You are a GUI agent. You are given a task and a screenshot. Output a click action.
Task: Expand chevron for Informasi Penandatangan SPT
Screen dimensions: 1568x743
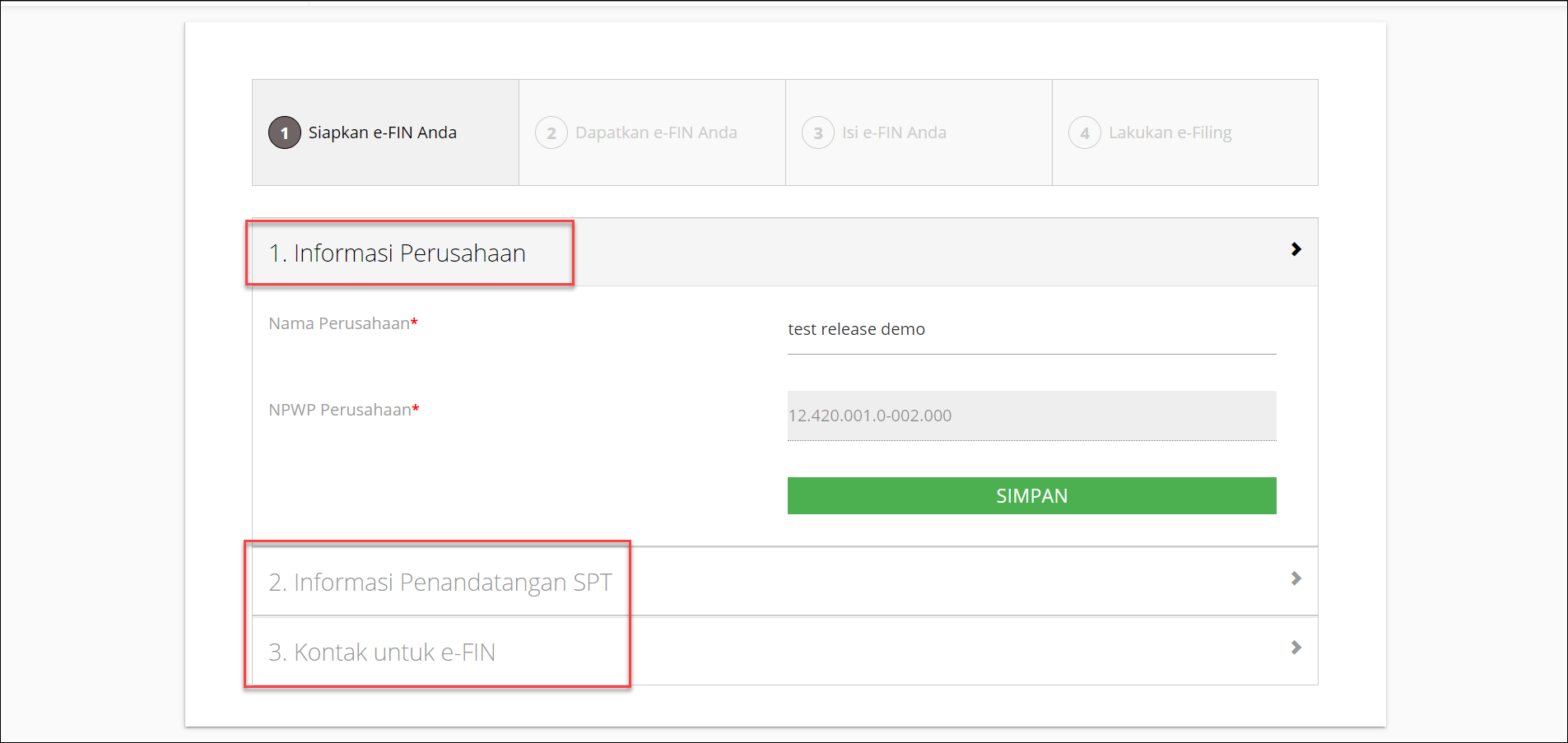pos(1296,578)
